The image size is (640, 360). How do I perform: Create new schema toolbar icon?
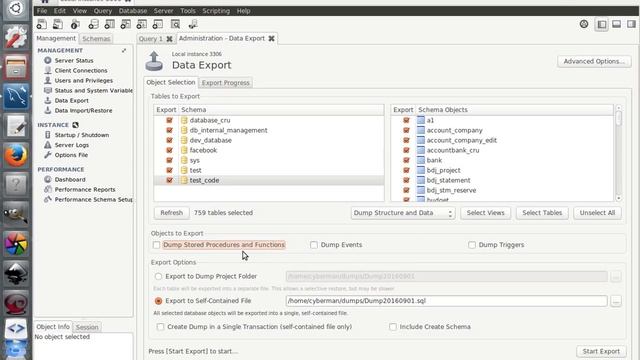click(x=93, y=24)
